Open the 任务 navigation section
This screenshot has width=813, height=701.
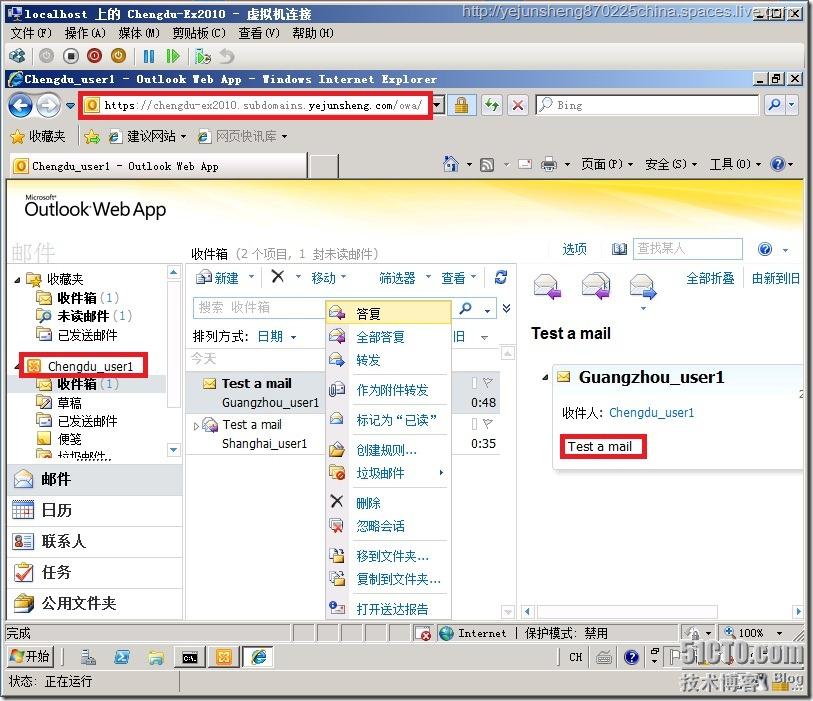tap(95, 572)
